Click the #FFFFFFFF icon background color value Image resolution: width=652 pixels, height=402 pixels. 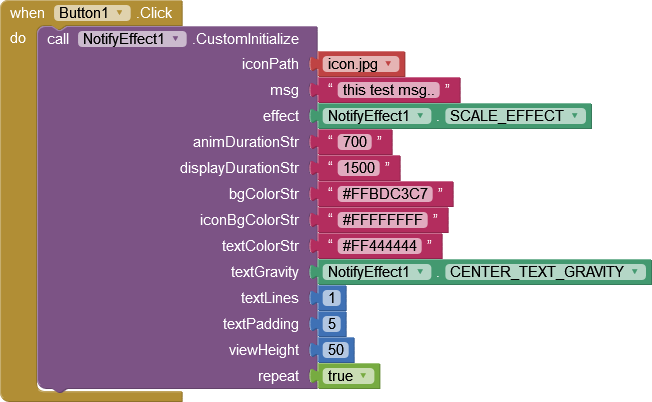(x=384, y=220)
